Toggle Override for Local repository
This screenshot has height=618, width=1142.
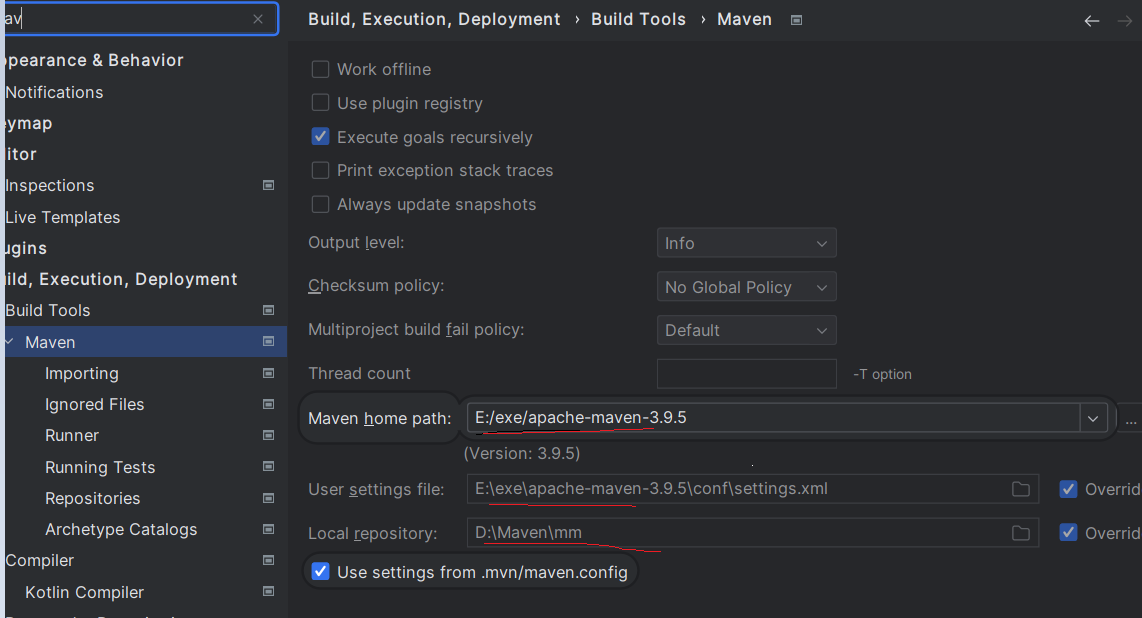point(1068,533)
